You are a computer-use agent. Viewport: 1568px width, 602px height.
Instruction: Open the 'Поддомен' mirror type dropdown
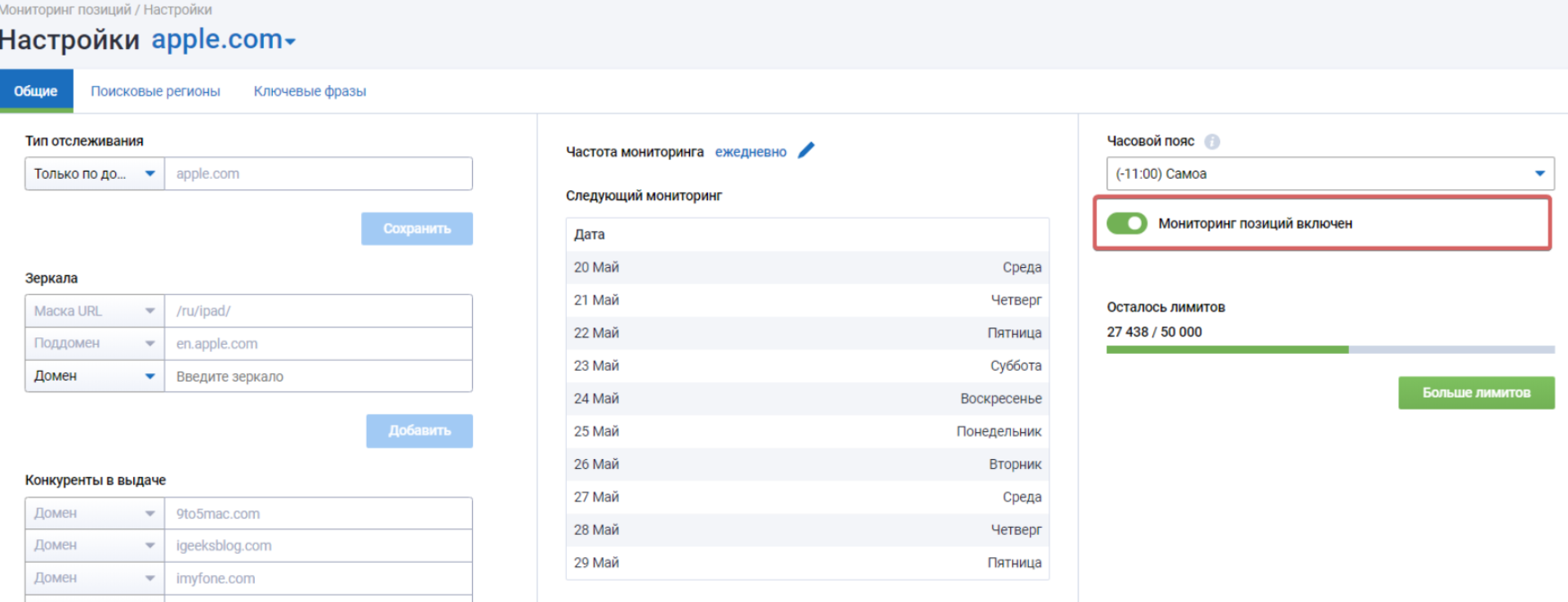(95, 344)
